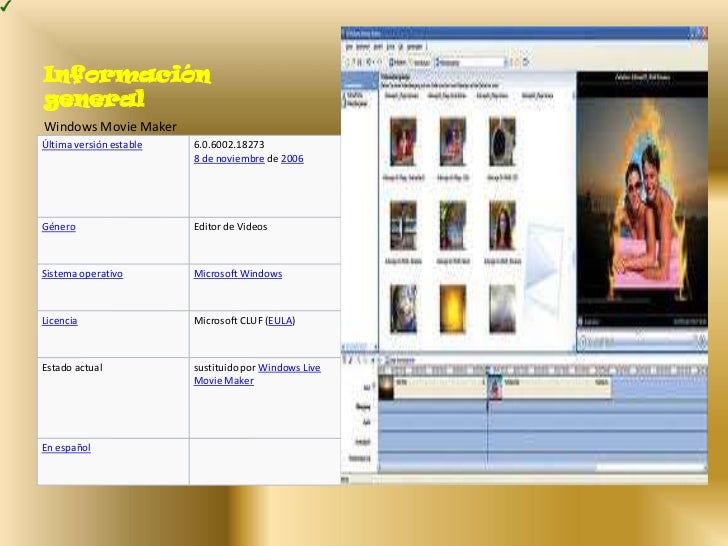
Task: Click the 'Género' link
Action: pyautogui.click(x=58, y=227)
